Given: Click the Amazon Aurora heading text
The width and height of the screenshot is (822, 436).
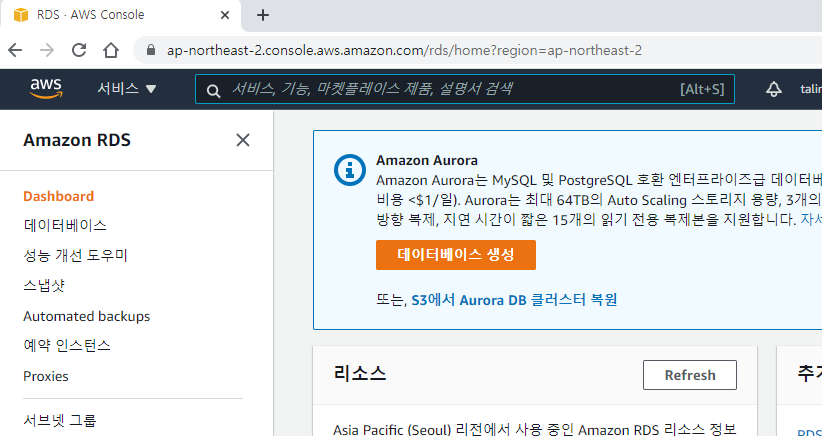Looking at the screenshot, I should (427, 160).
